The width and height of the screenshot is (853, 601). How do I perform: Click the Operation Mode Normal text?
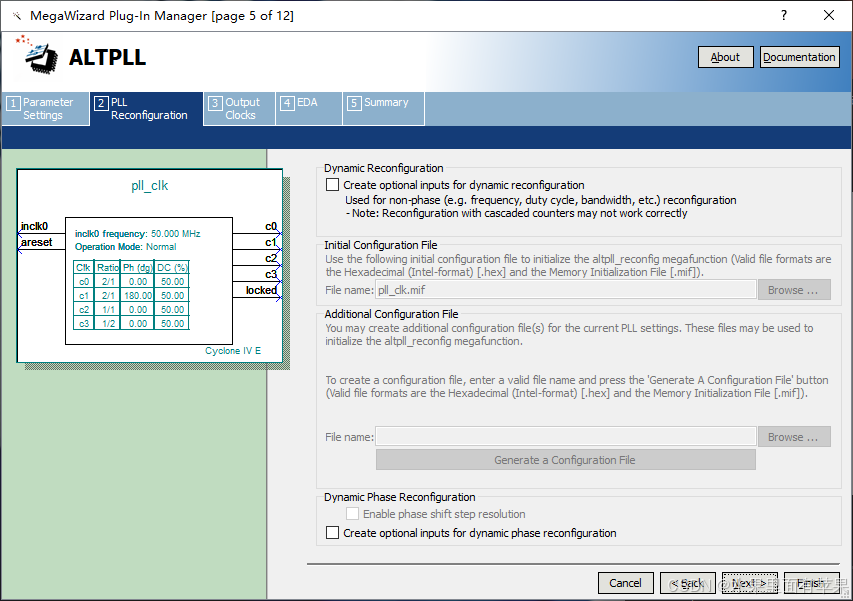[126, 247]
